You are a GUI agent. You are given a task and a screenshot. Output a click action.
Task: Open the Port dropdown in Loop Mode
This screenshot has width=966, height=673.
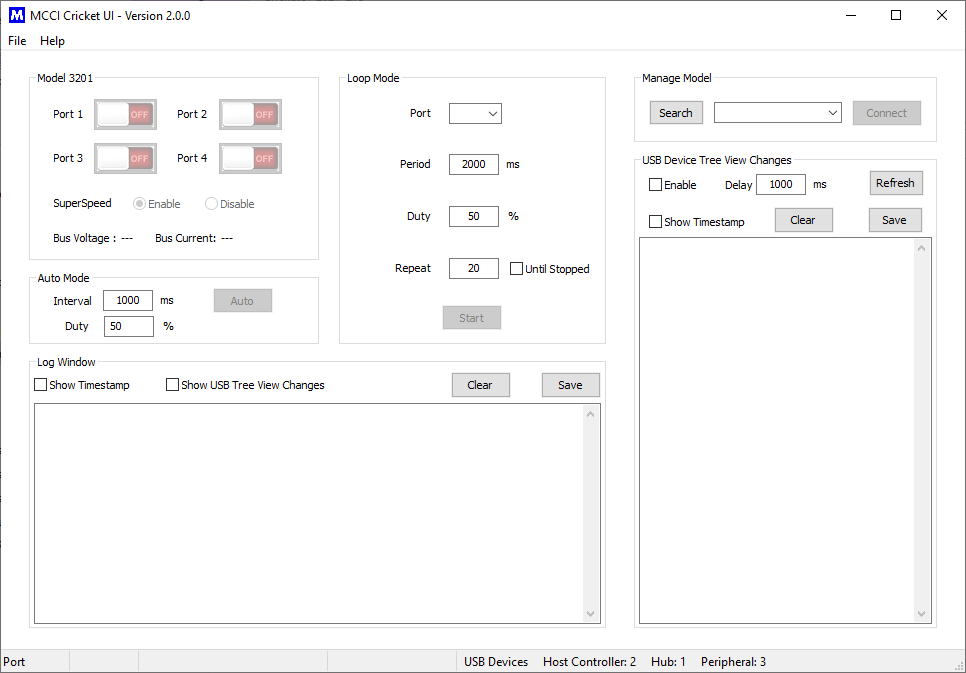coord(475,113)
